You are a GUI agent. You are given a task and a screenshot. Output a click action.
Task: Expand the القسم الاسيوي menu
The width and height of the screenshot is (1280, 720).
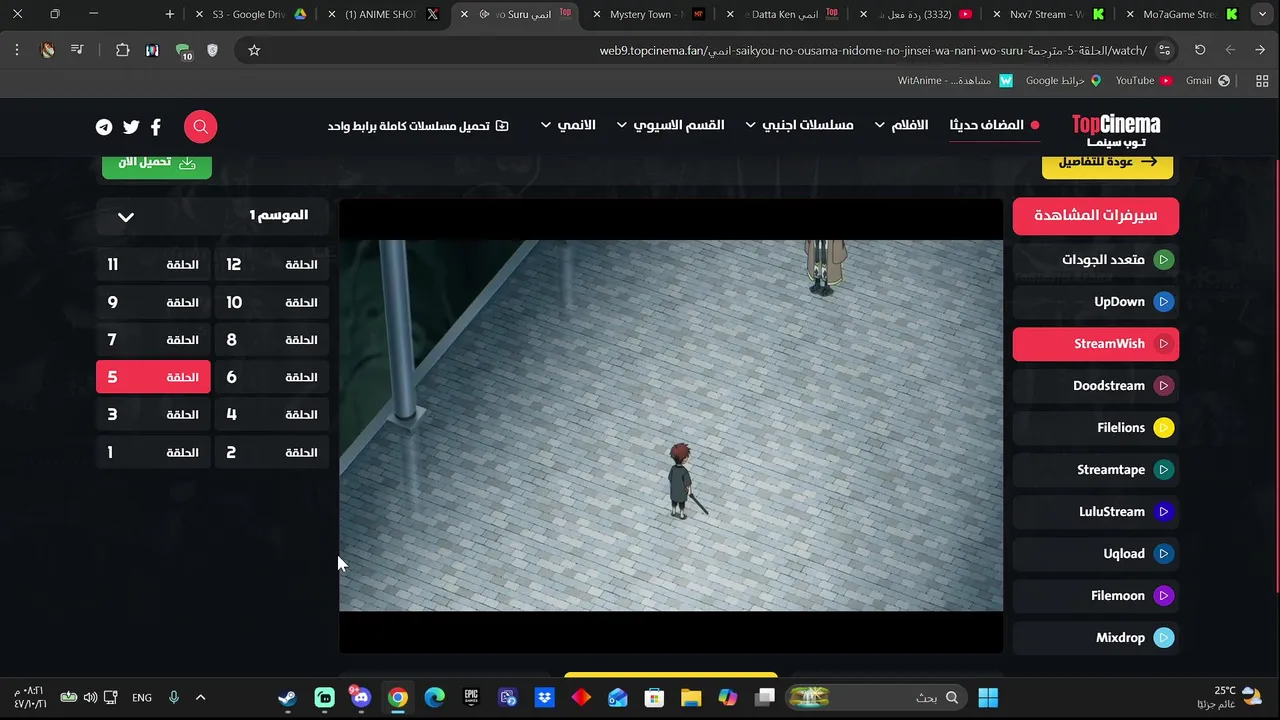[670, 125]
